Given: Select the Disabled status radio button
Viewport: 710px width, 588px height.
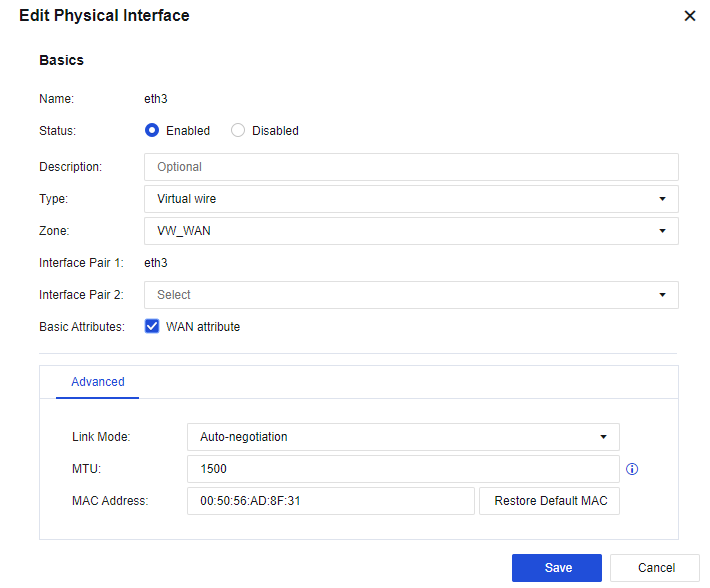Looking at the screenshot, I should (x=238, y=130).
